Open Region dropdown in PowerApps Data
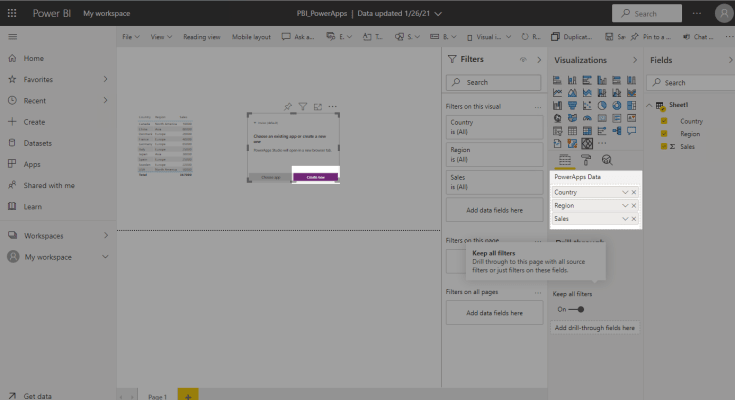 pyautogui.click(x=625, y=205)
